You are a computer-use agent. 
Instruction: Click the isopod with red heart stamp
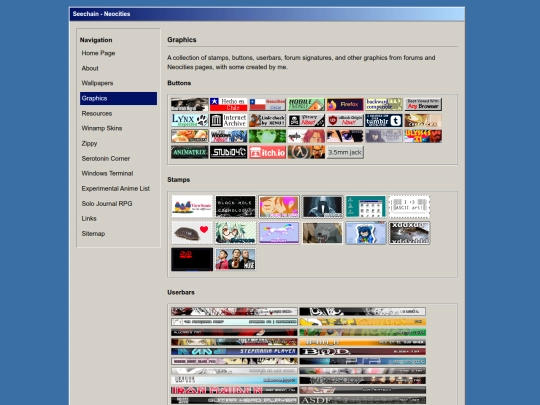192,233
